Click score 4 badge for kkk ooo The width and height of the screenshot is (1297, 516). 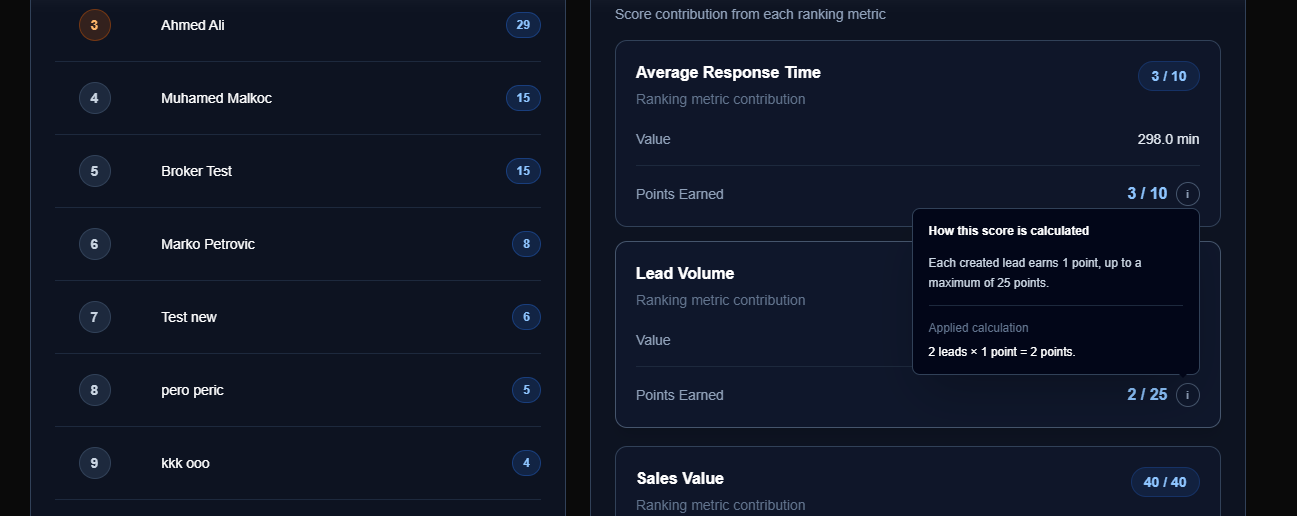(526, 463)
